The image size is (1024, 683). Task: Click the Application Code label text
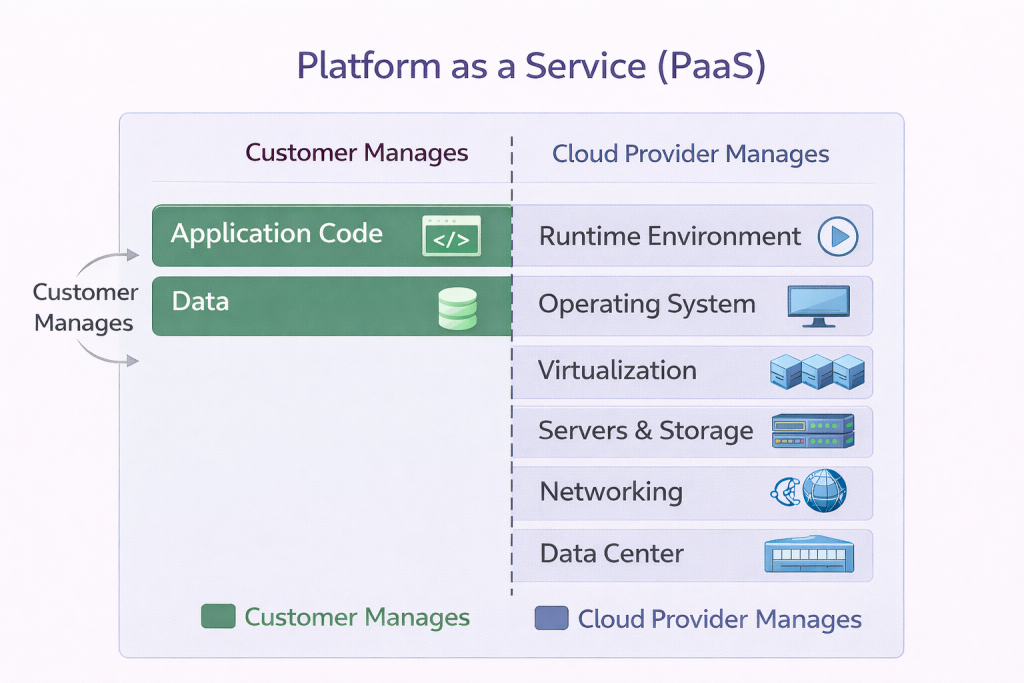pos(277,234)
